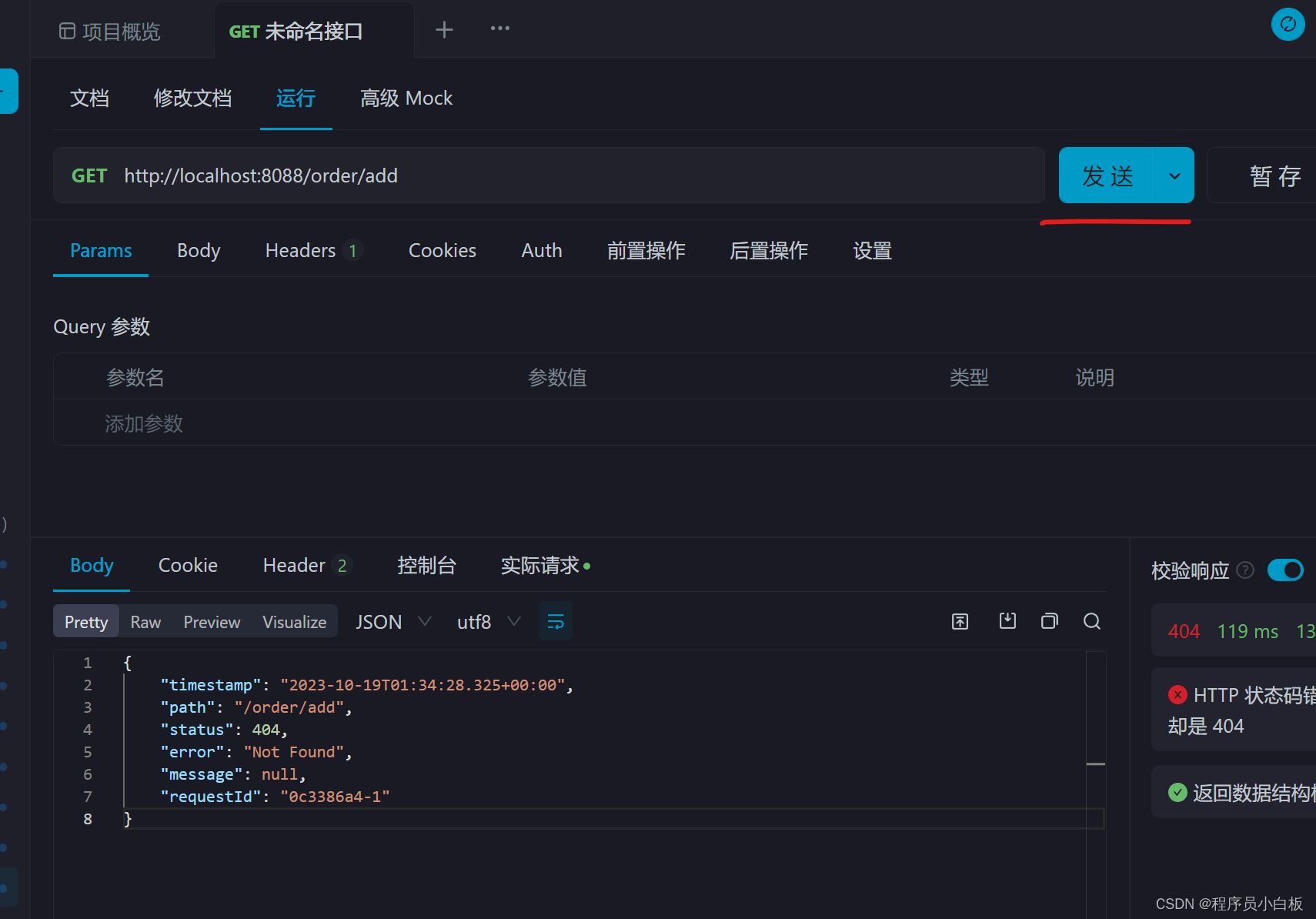Open search in response with magnifier icon
This screenshot has height=919, width=1316.
click(1092, 620)
